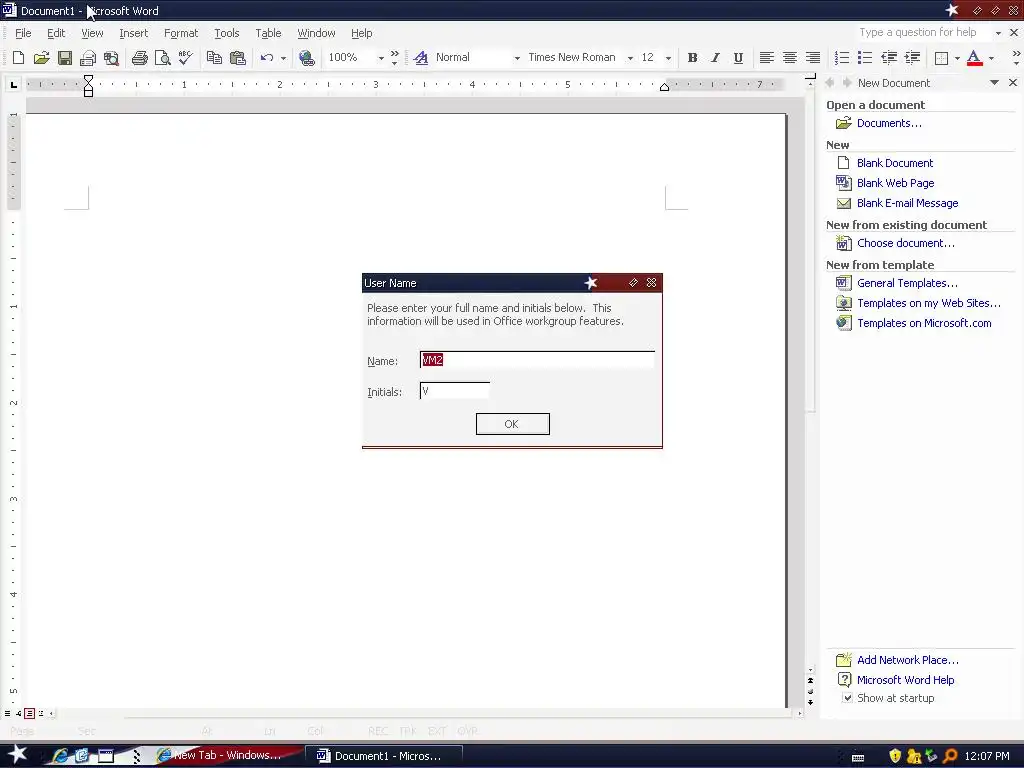Open New Document task pane dropdown

point(994,83)
